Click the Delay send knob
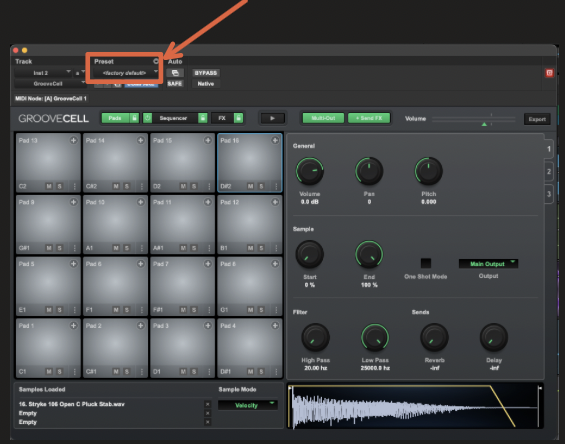Image resolution: width=565 pixels, height=444 pixels. pos(494,338)
